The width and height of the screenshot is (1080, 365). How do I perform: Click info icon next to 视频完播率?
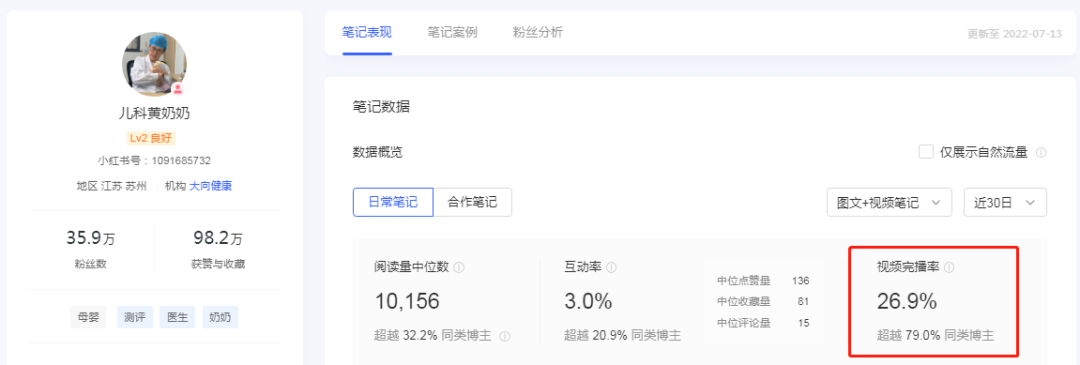pos(949,267)
